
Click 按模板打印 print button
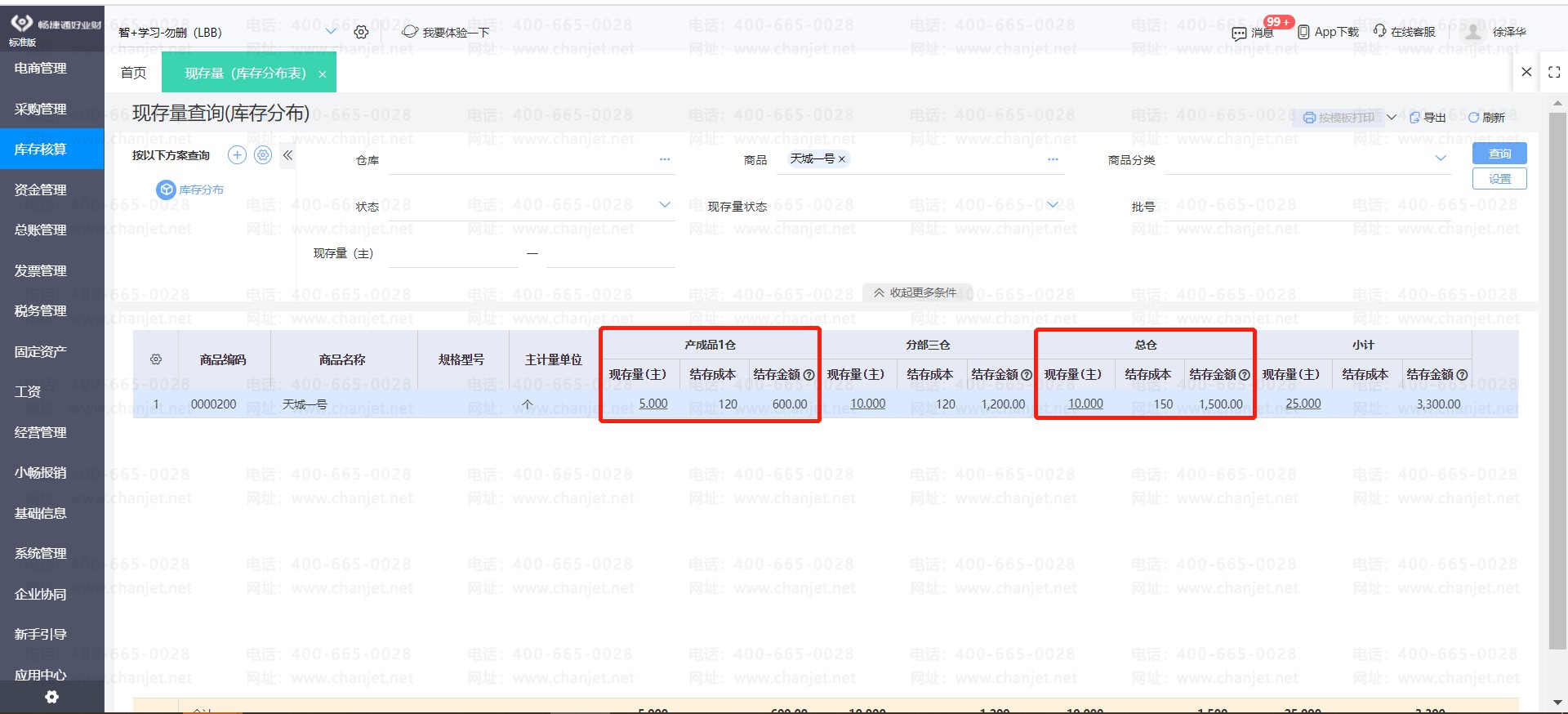(x=1339, y=118)
